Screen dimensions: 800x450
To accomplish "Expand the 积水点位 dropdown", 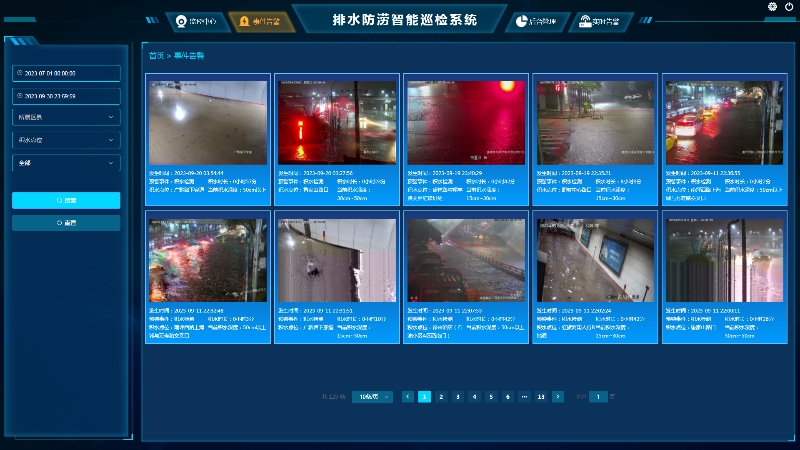I will pyautogui.click(x=66, y=140).
